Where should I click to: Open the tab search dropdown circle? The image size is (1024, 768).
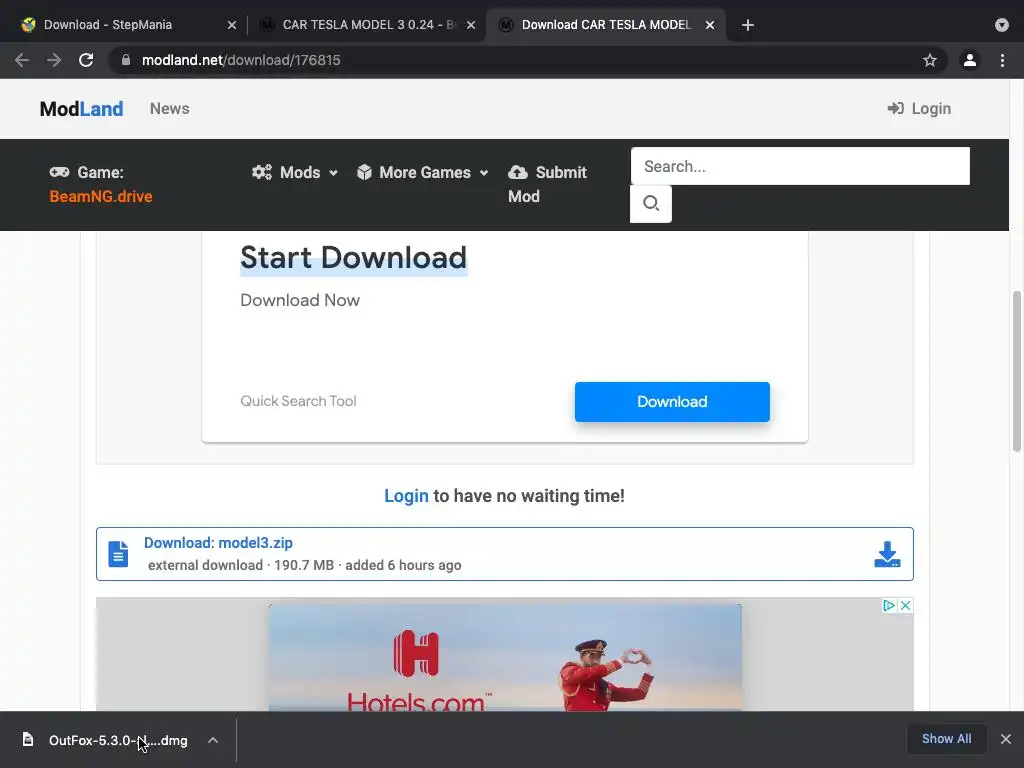(x=1002, y=25)
